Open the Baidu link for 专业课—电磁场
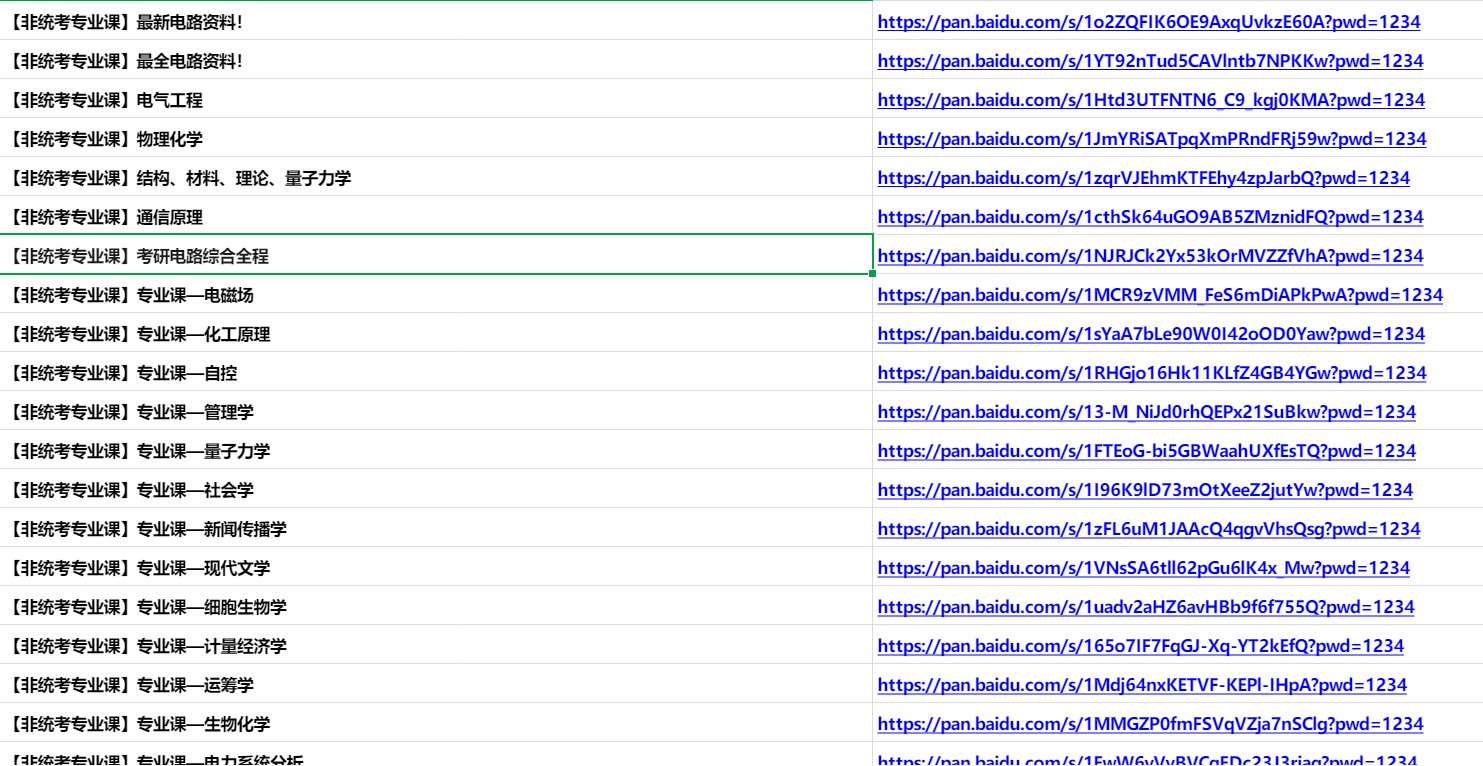The image size is (1483, 766). point(1160,295)
